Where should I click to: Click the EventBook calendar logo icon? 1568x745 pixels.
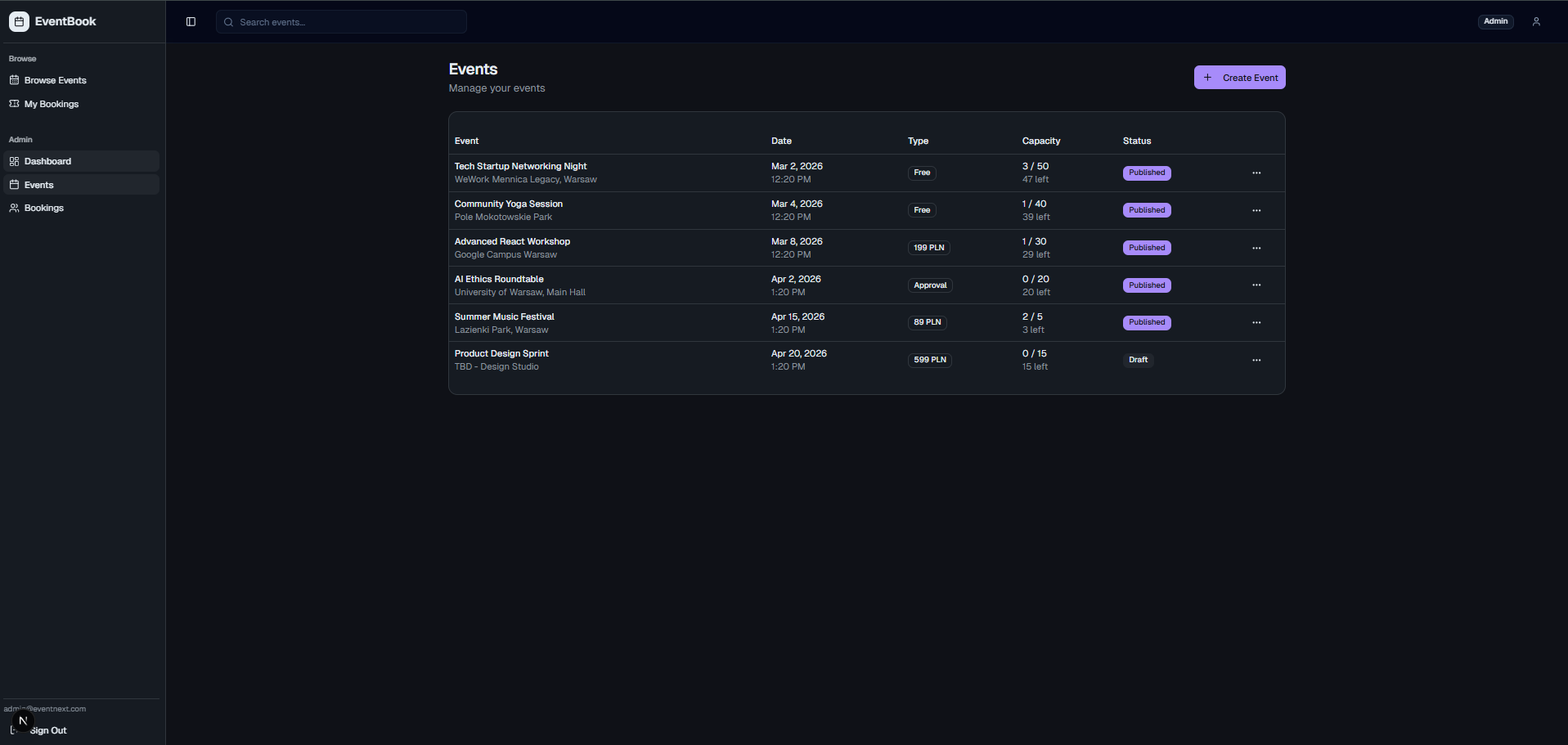(19, 21)
